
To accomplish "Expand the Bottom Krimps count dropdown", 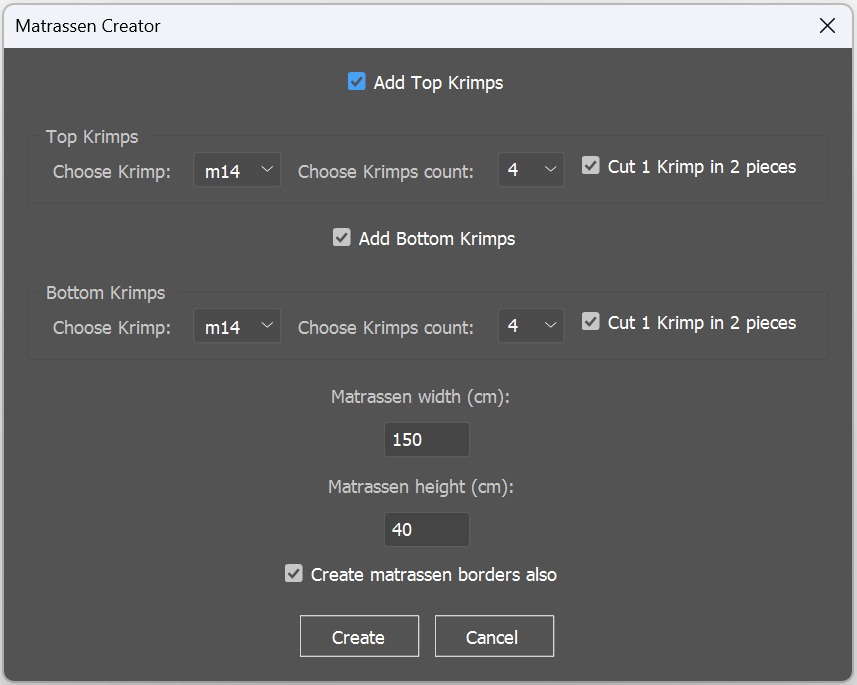I will click(x=531, y=327).
